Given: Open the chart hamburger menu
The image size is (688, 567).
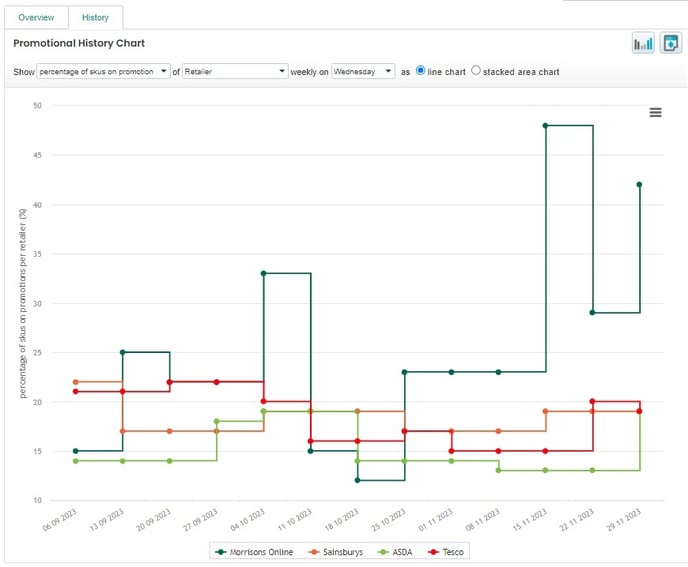Looking at the screenshot, I should point(656,113).
